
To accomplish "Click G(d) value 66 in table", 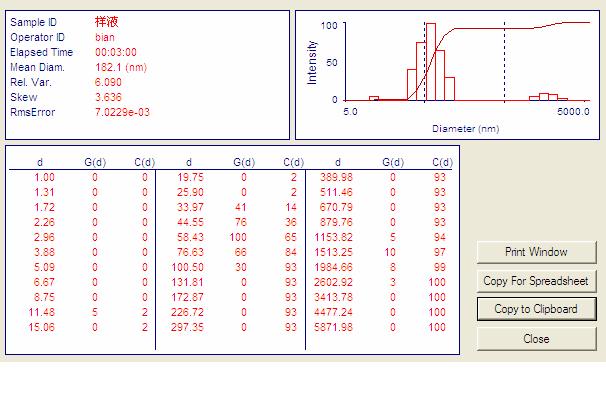I will pyautogui.click(x=241, y=252).
